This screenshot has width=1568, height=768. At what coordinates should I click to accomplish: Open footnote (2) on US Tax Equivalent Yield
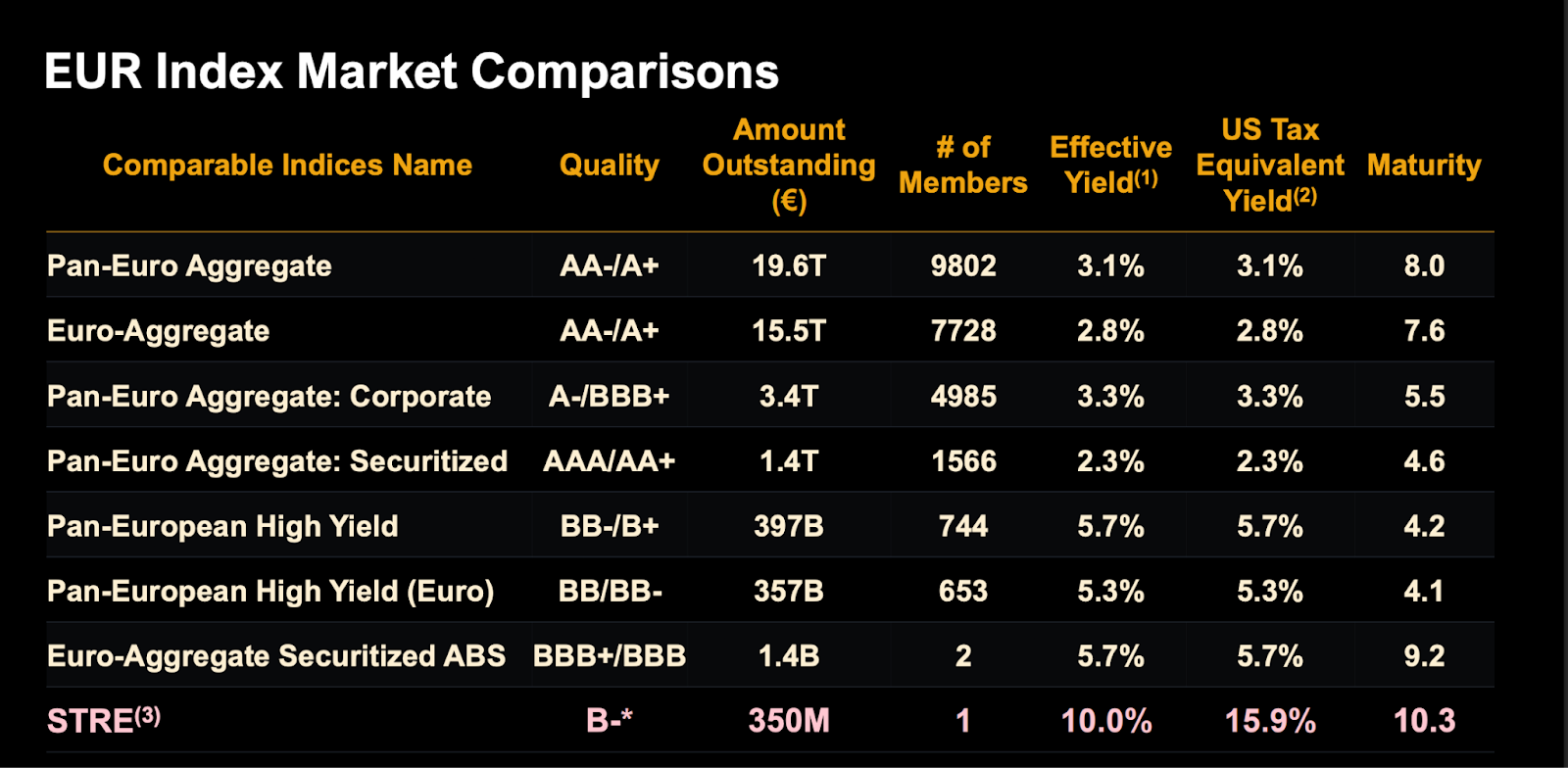click(x=1305, y=195)
